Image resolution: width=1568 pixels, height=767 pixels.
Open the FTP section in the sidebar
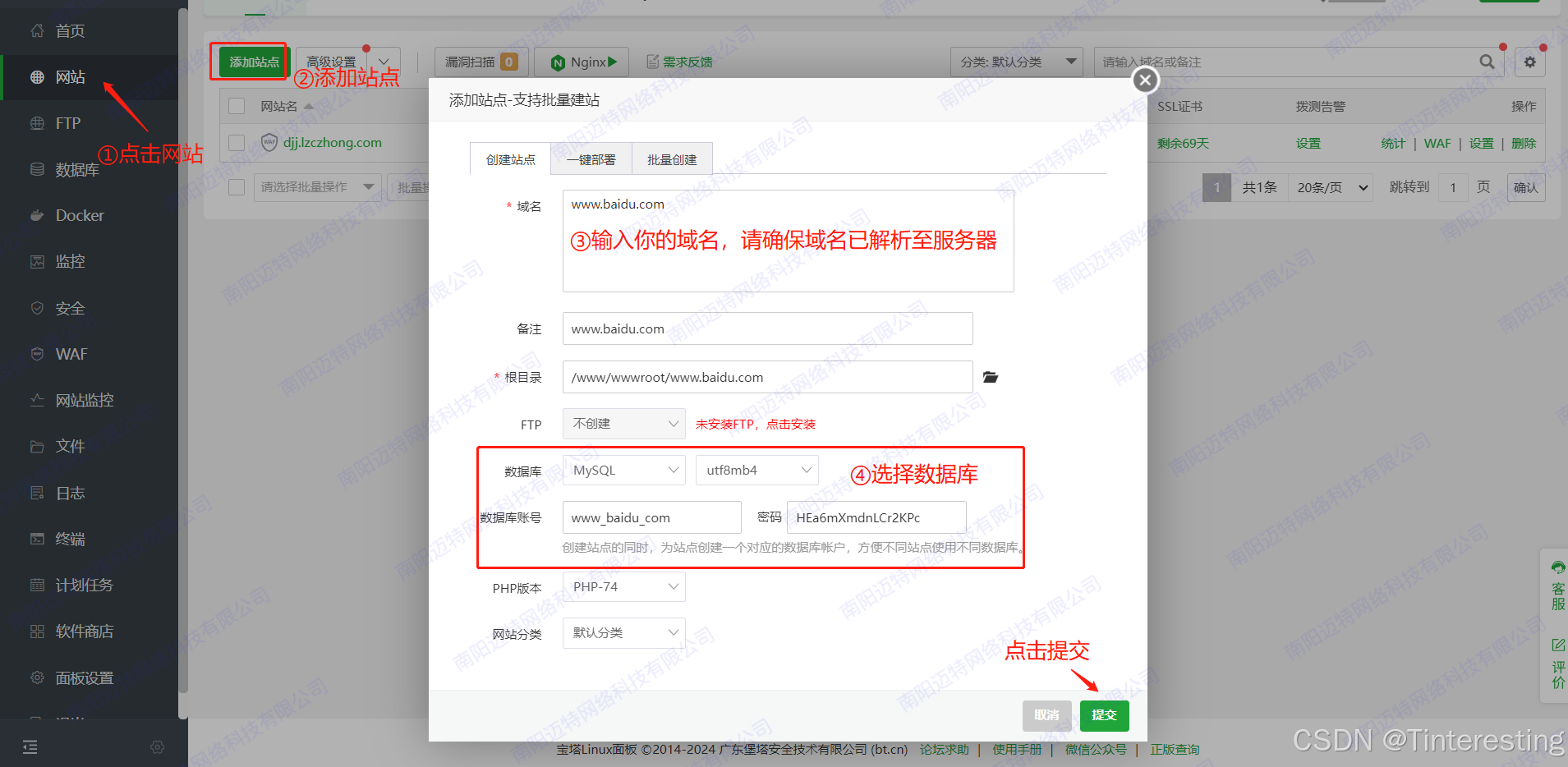[67, 122]
